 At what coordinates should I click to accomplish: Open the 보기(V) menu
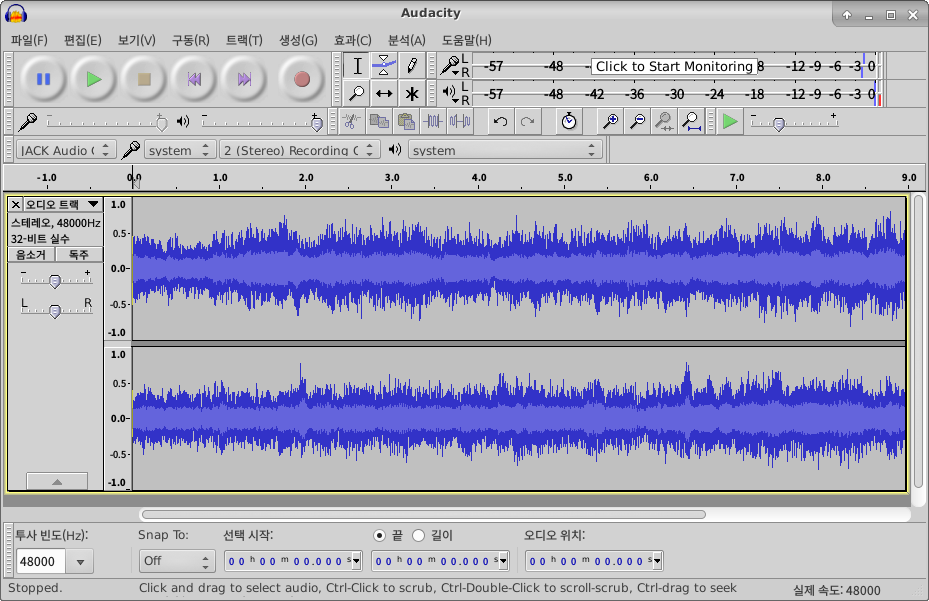pos(136,40)
